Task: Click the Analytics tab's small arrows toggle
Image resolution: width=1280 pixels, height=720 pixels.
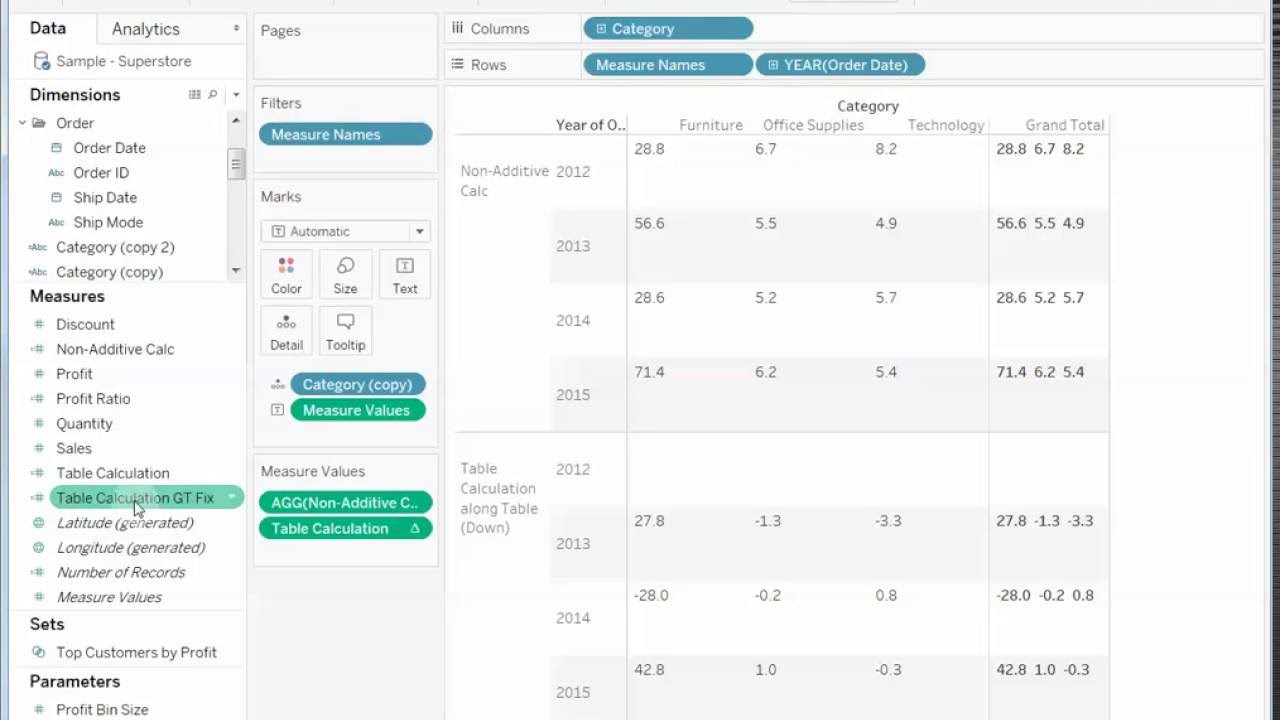Action: [x=236, y=29]
